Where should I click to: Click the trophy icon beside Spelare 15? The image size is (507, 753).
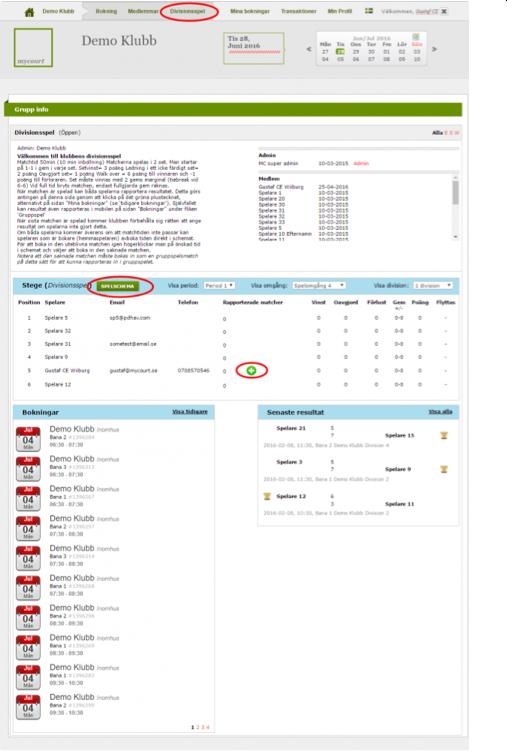[x=444, y=436]
